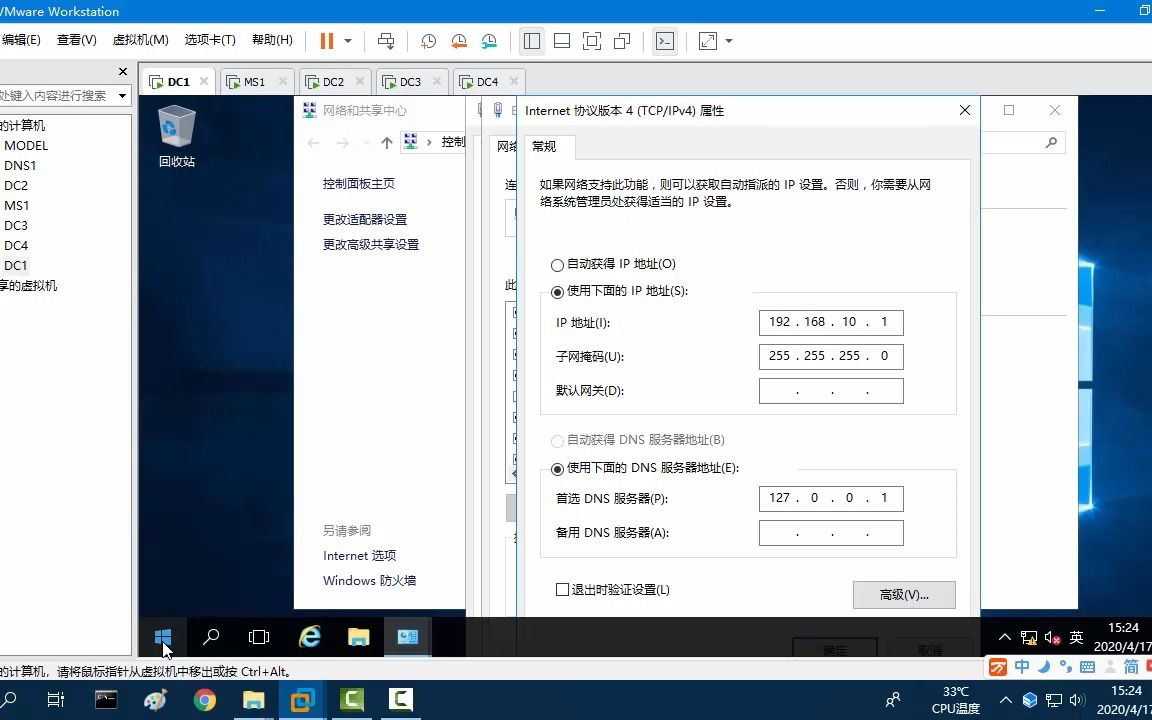Viewport: 1152px width, 720px height.
Task: Click the VMware Workstation host taskbar icon
Action: 302,700
